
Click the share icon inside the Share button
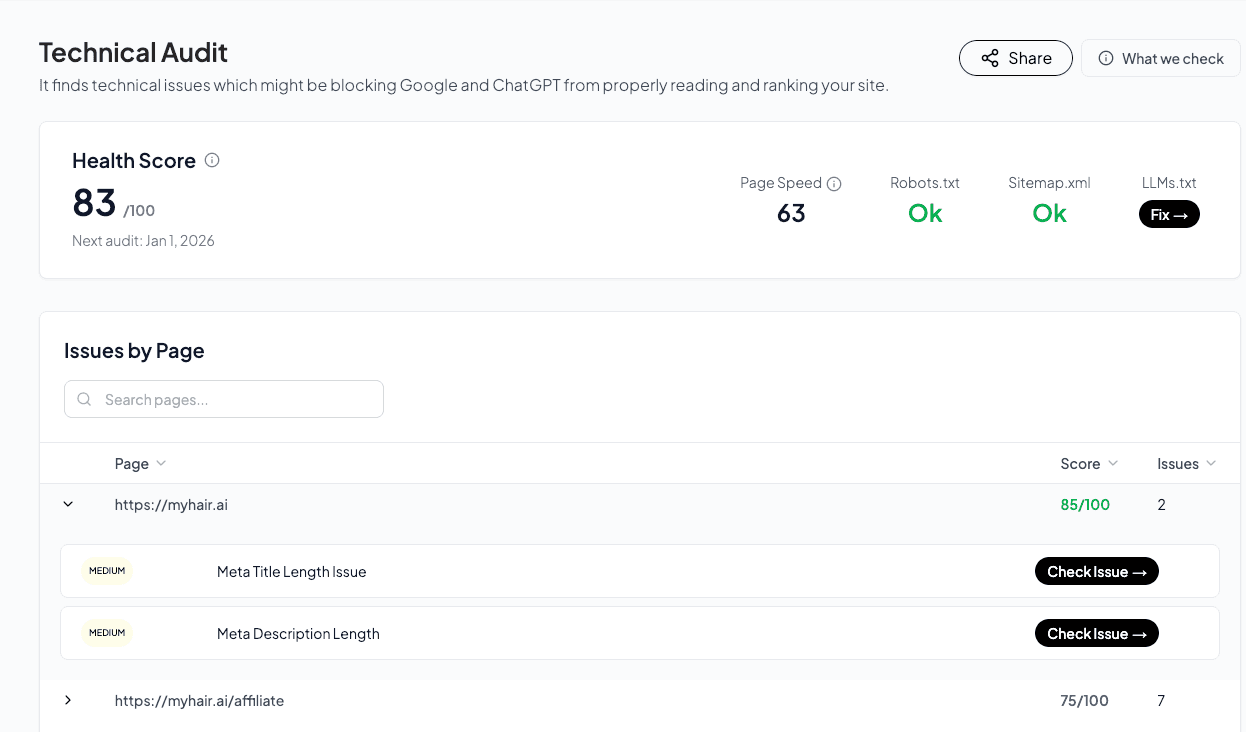tap(990, 58)
